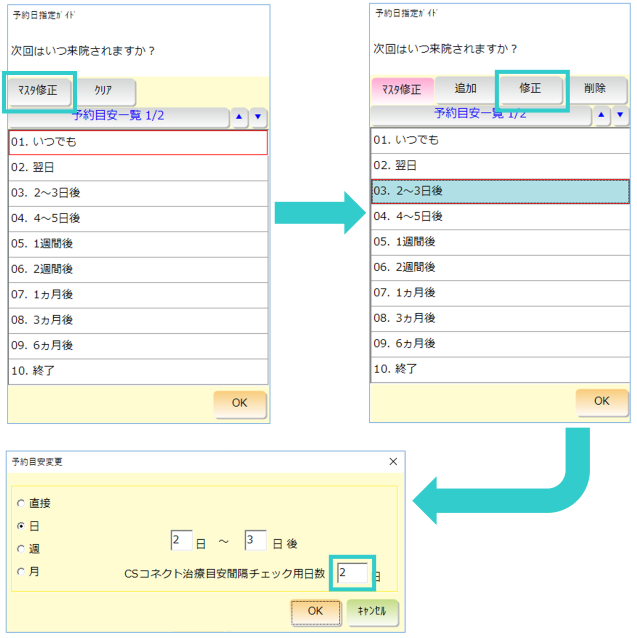Click OK in the 予約目安変更 dialog
637x638 pixels.
pyautogui.click(x=315, y=610)
